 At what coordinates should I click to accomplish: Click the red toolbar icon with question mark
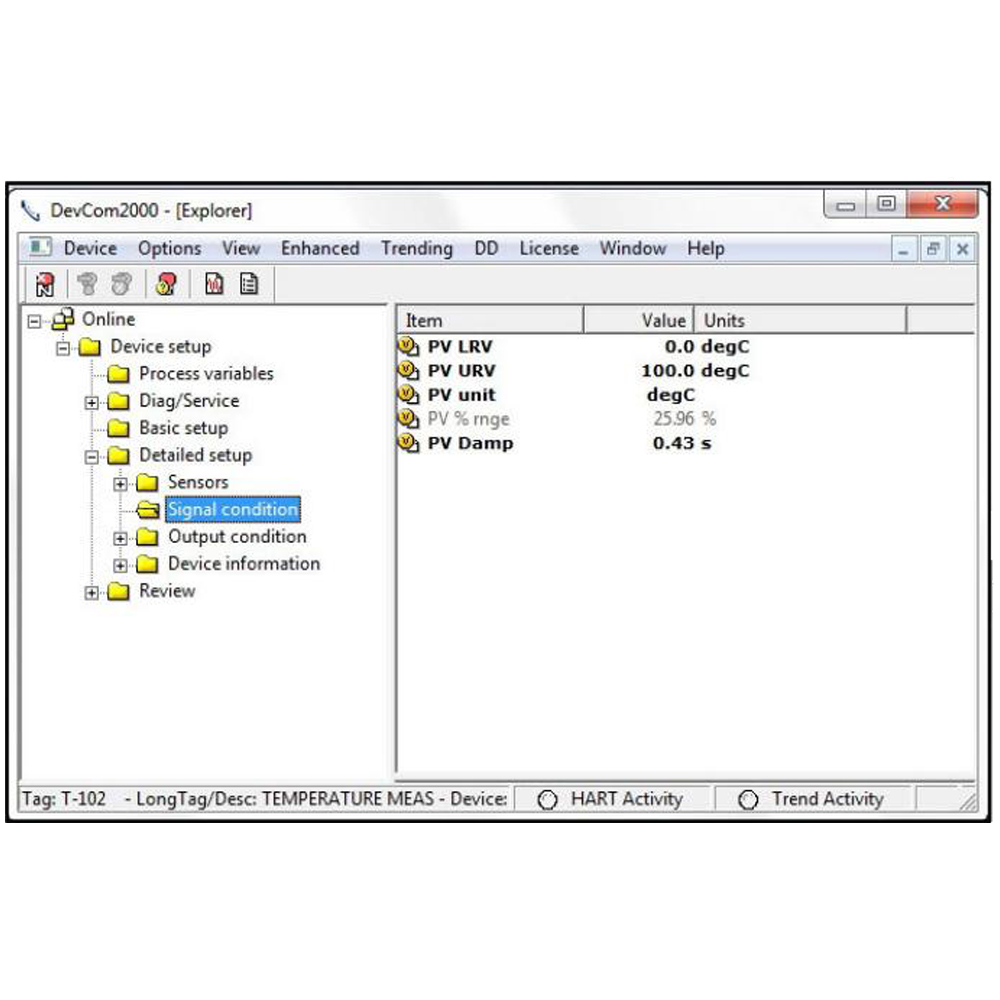click(166, 284)
